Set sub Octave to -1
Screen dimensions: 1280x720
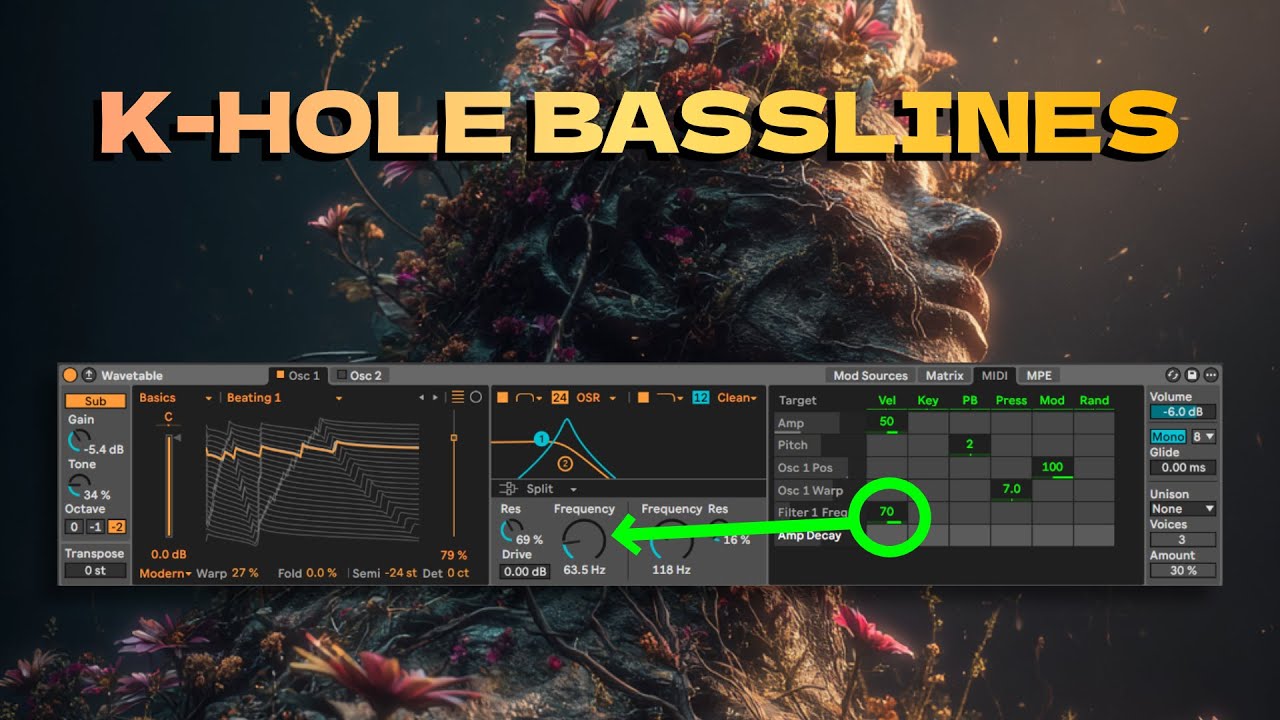tap(95, 527)
